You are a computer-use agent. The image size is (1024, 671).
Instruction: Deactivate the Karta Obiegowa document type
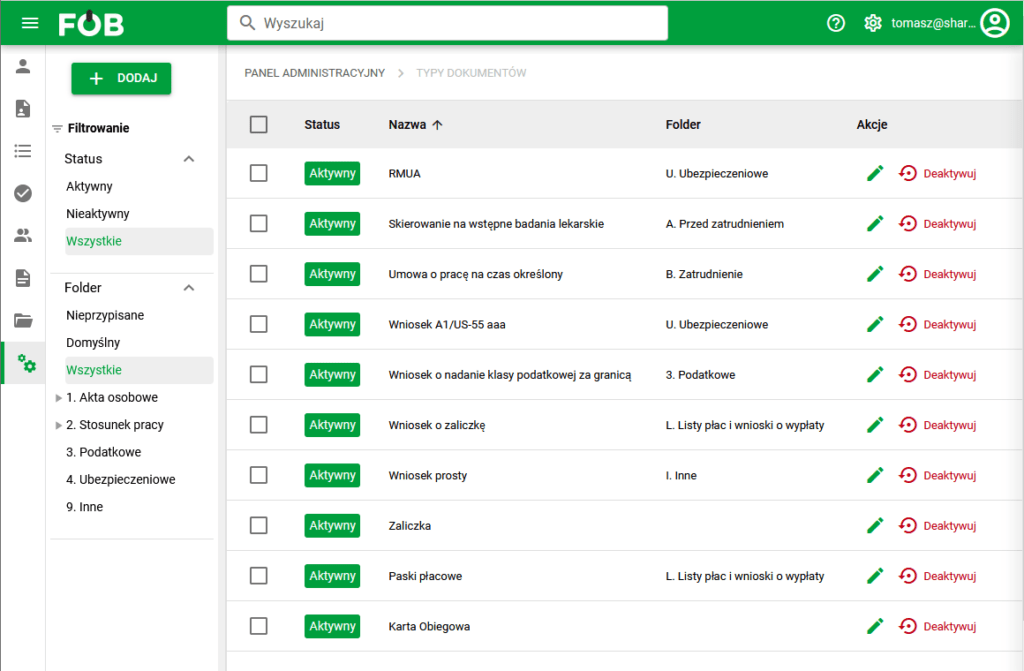point(937,626)
